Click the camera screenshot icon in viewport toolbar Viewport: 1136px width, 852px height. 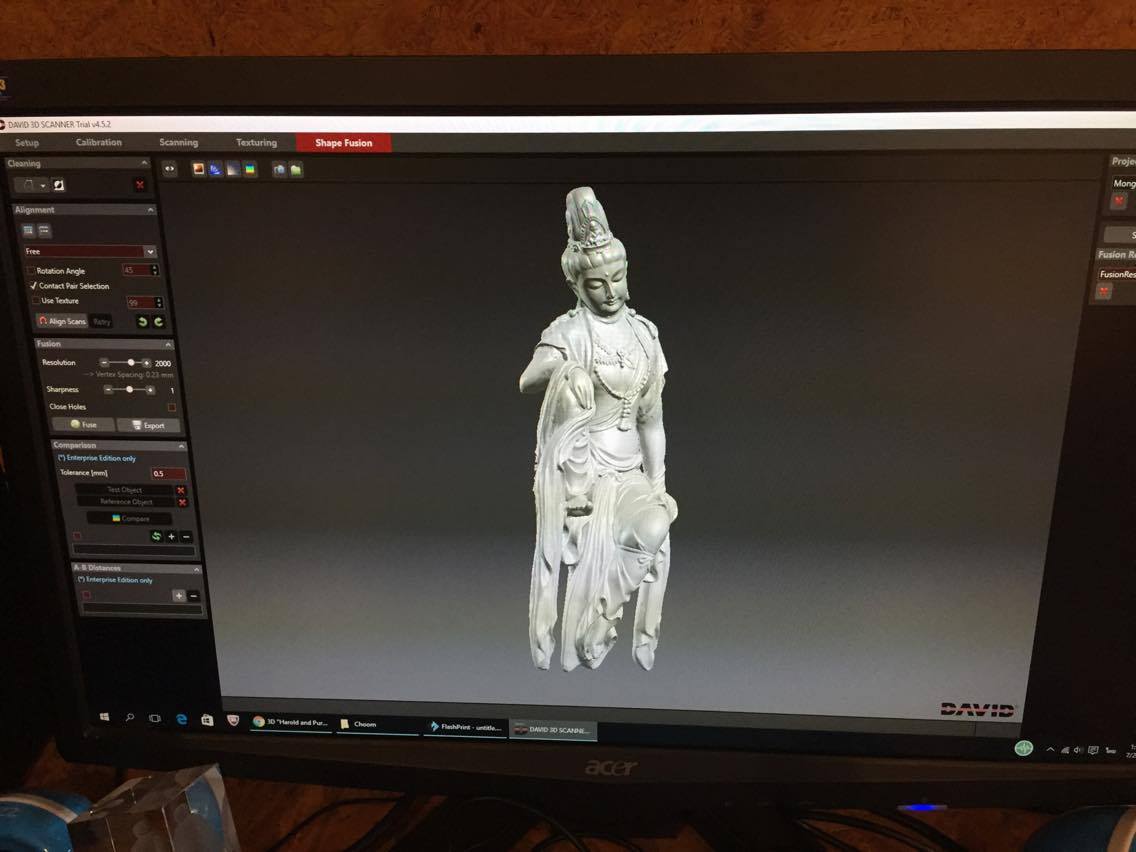pos(279,170)
